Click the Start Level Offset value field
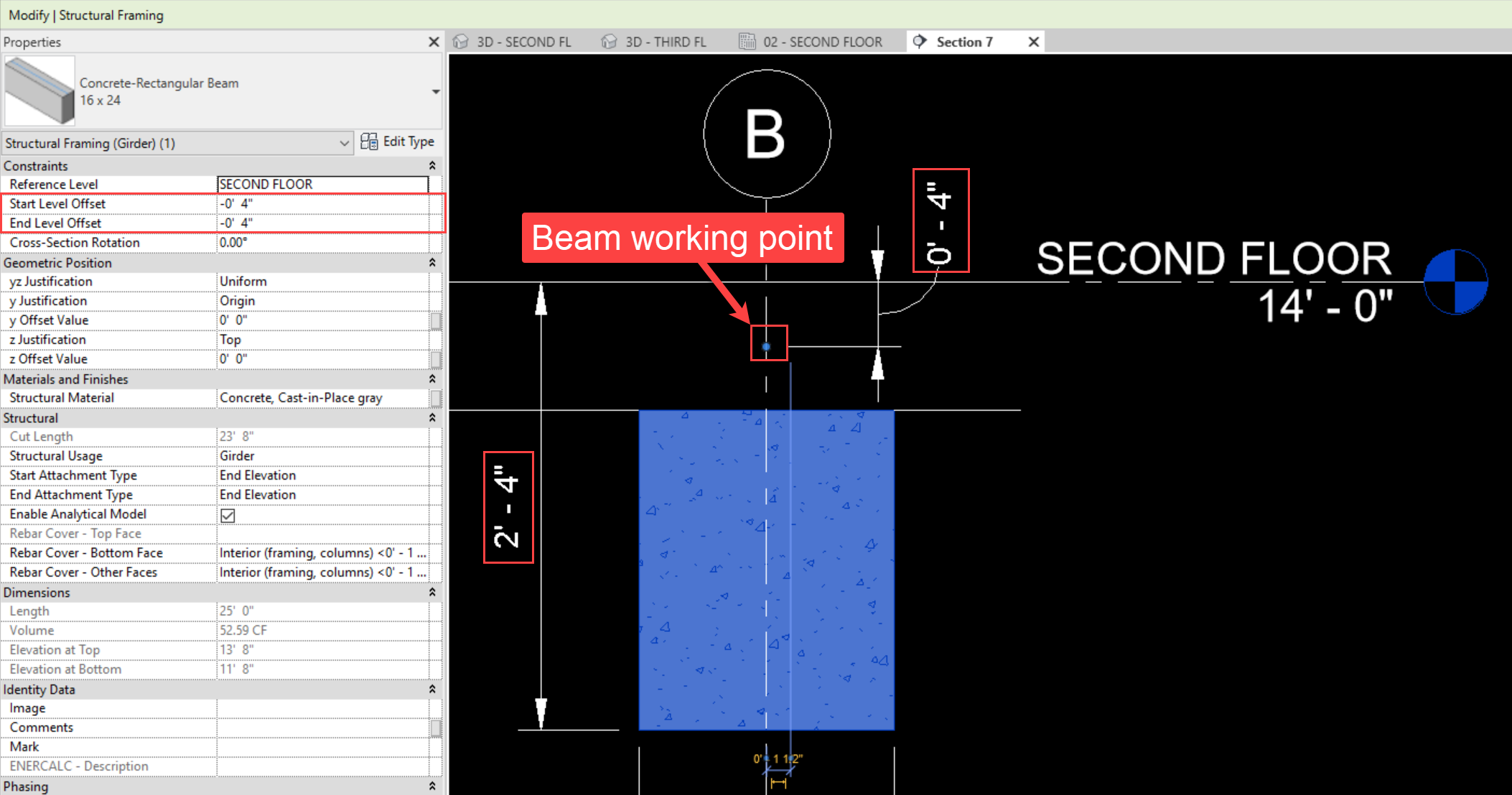 tap(323, 204)
